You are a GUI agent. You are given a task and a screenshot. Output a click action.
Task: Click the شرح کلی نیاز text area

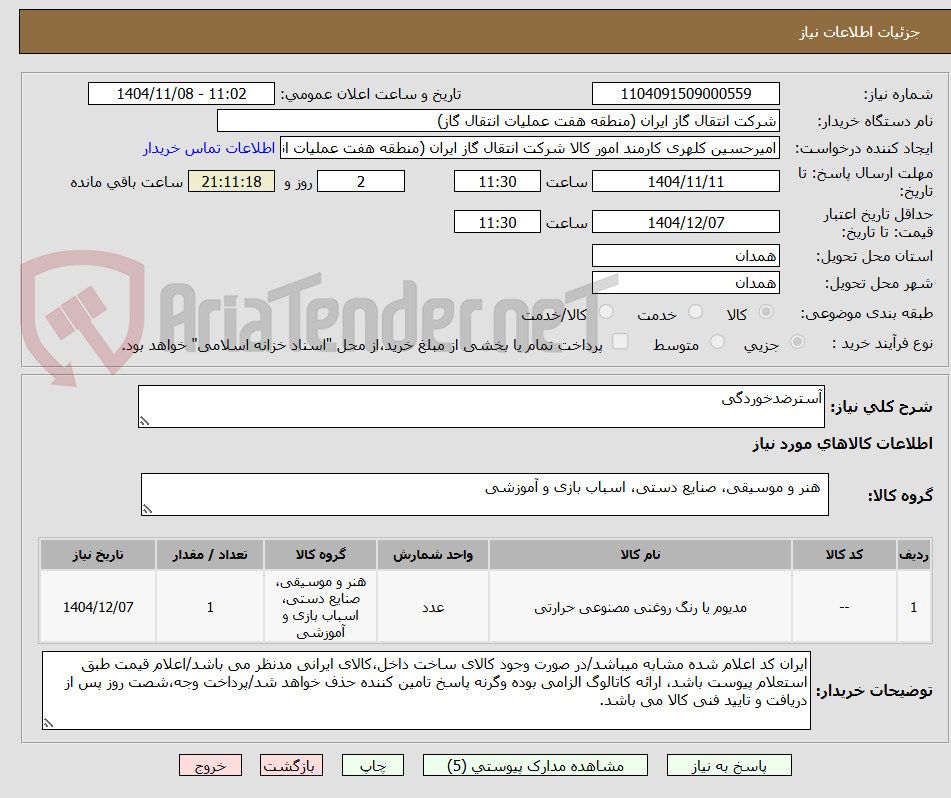(x=481, y=406)
